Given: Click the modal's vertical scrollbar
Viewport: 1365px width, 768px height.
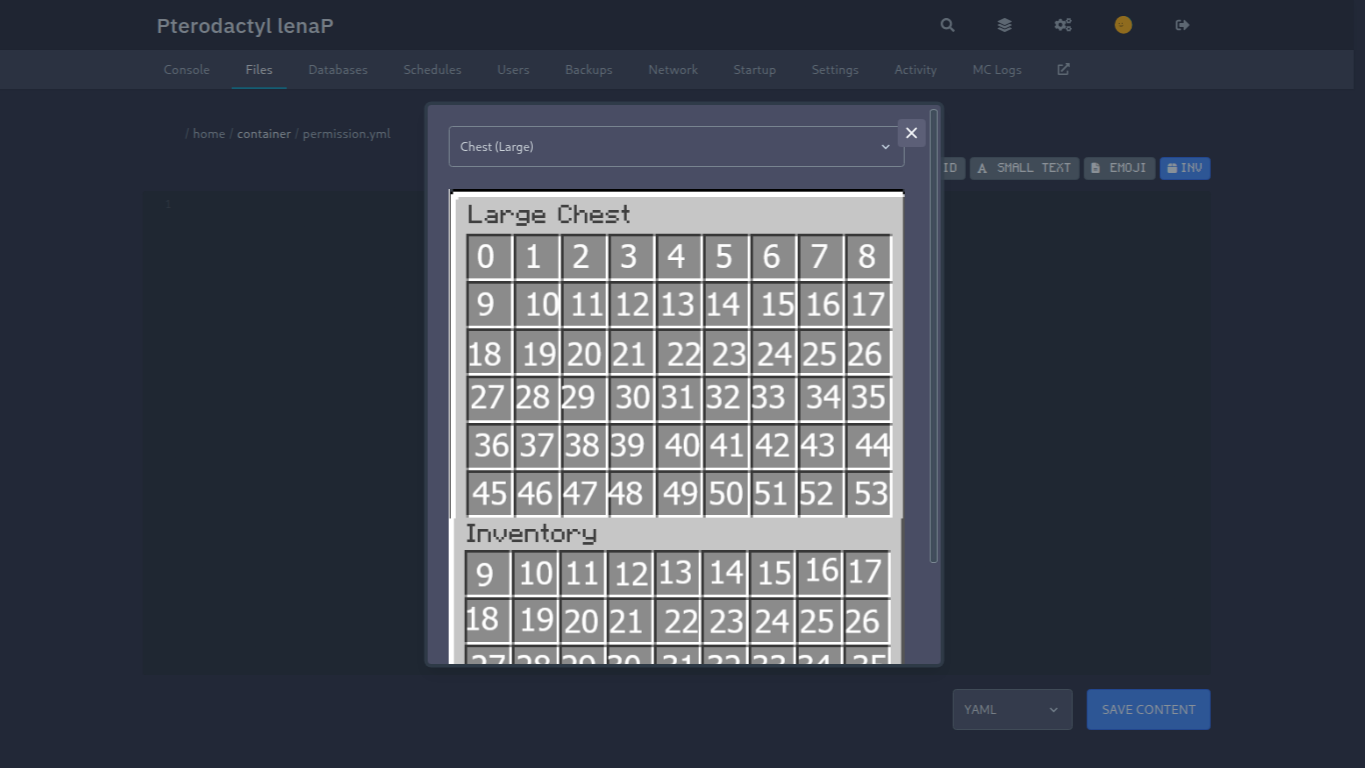Looking at the screenshot, I should pos(934,335).
